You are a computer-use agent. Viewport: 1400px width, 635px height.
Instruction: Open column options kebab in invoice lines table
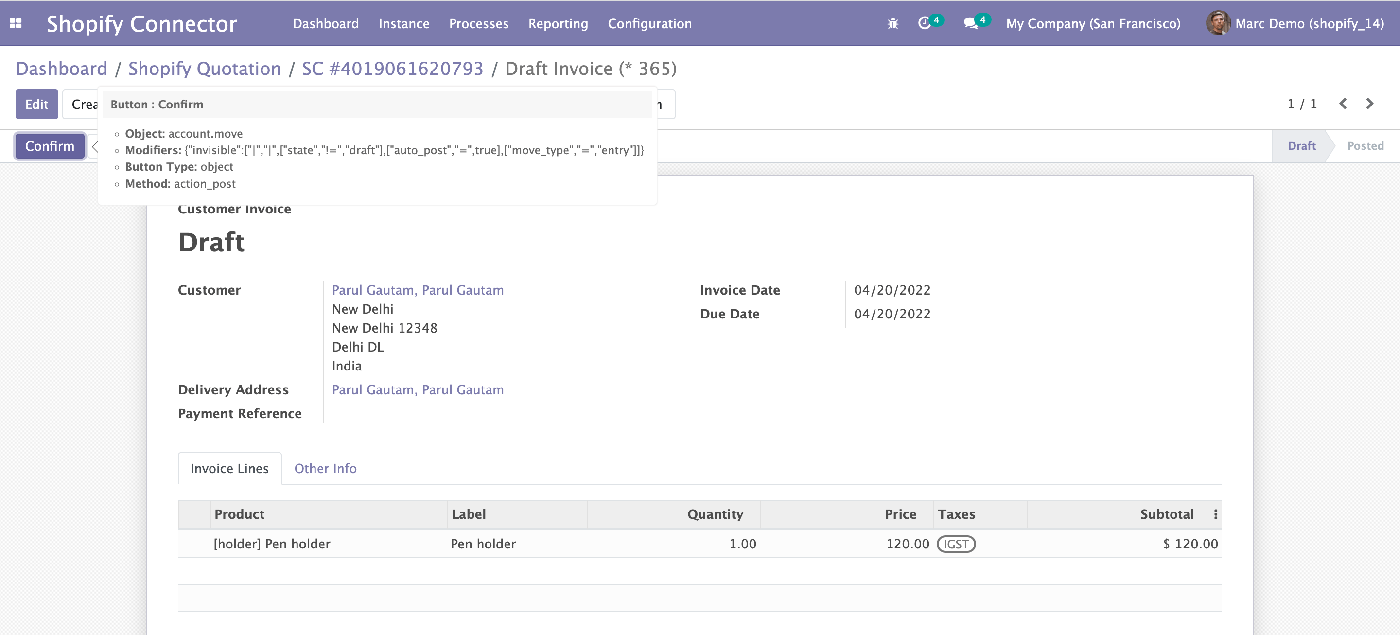[1216, 514]
